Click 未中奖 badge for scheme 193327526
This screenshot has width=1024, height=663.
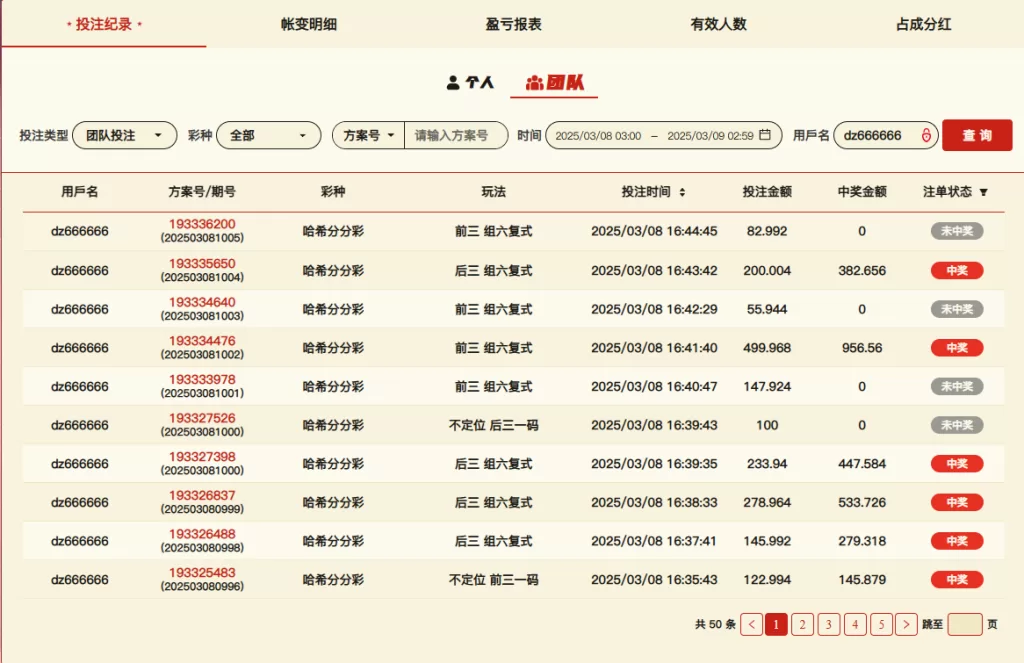tap(957, 425)
